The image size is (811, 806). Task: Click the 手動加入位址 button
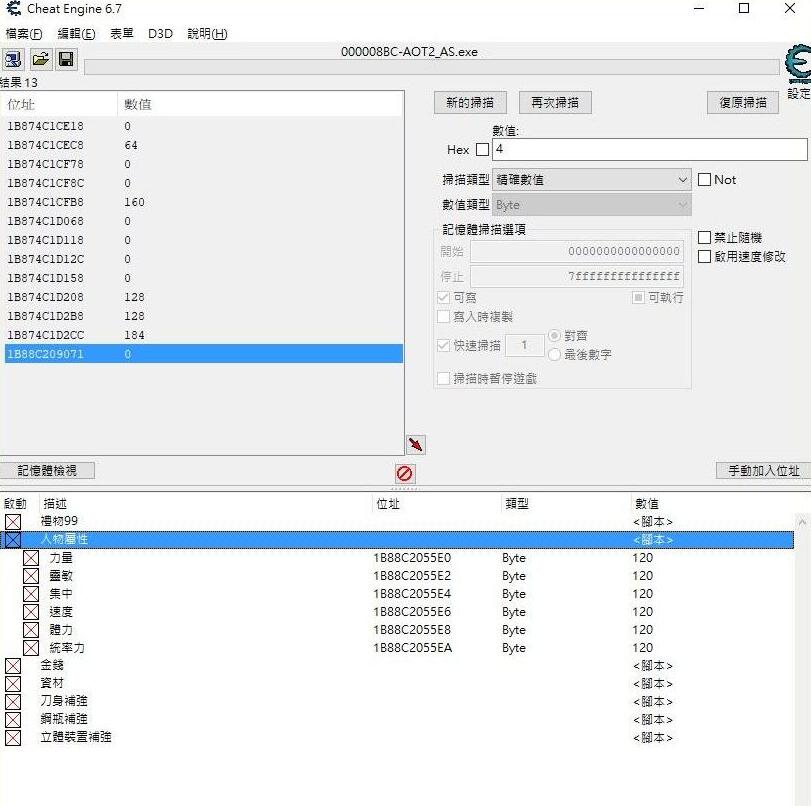tap(763, 471)
